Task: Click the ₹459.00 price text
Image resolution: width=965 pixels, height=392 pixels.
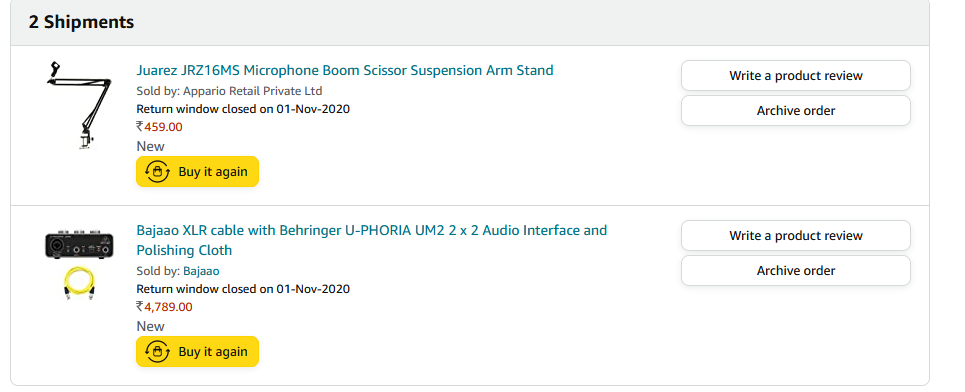Action: click(x=159, y=127)
